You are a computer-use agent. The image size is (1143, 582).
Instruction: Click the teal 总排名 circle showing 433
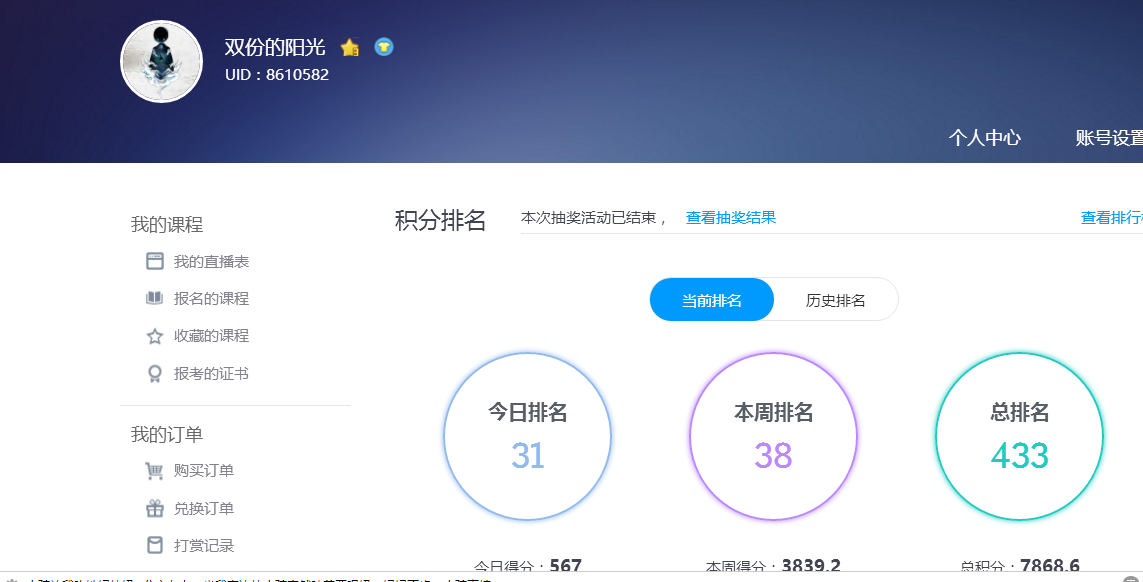coord(1019,436)
